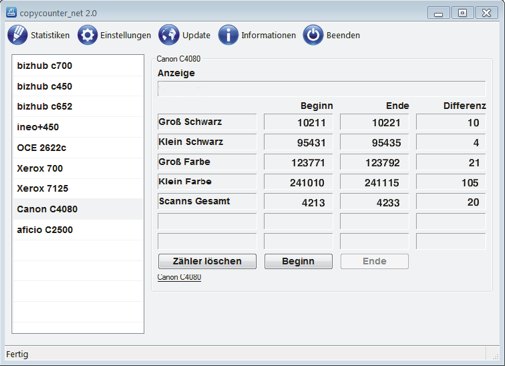The width and height of the screenshot is (505, 366).
Task: Select Xerox 700 printer
Action: pyautogui.click(x=78, y=168)
